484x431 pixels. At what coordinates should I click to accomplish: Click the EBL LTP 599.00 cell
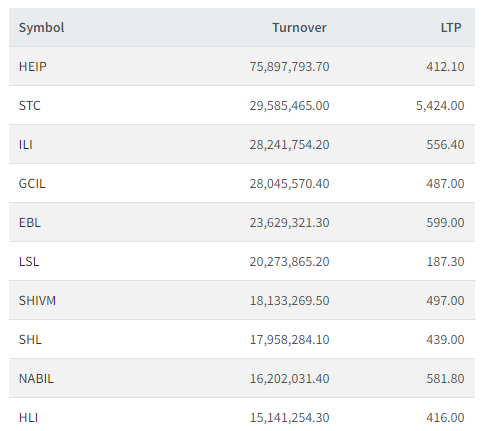point(445,223)
